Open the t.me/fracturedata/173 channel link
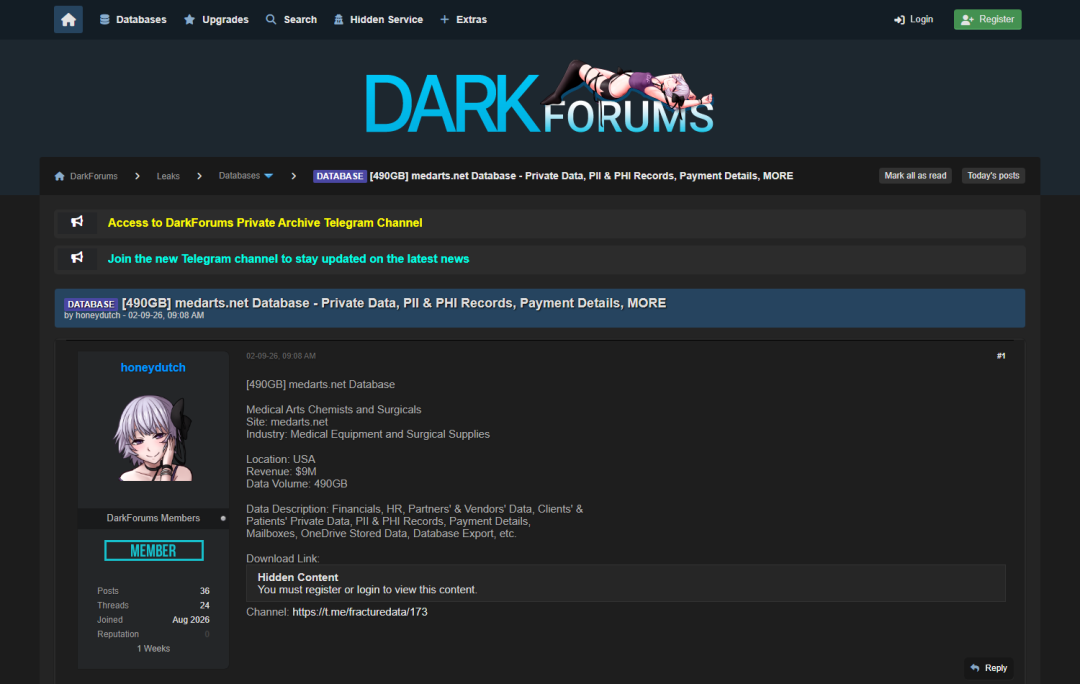 [360, 612]
